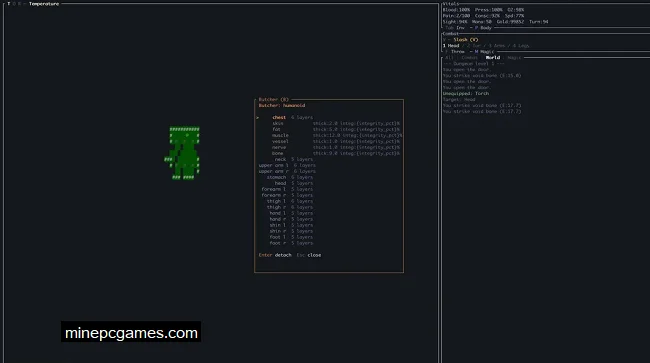Click the fat layer under chest
This screenshot has width=650, height=363.
point(336,129)
